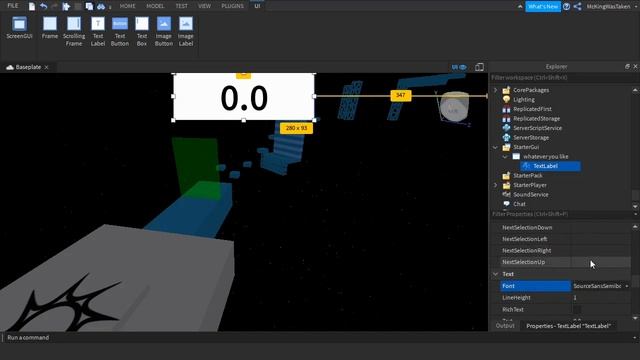Switch to the MODEL ribbon tab

pyautogui.click(x=155, y=6)
